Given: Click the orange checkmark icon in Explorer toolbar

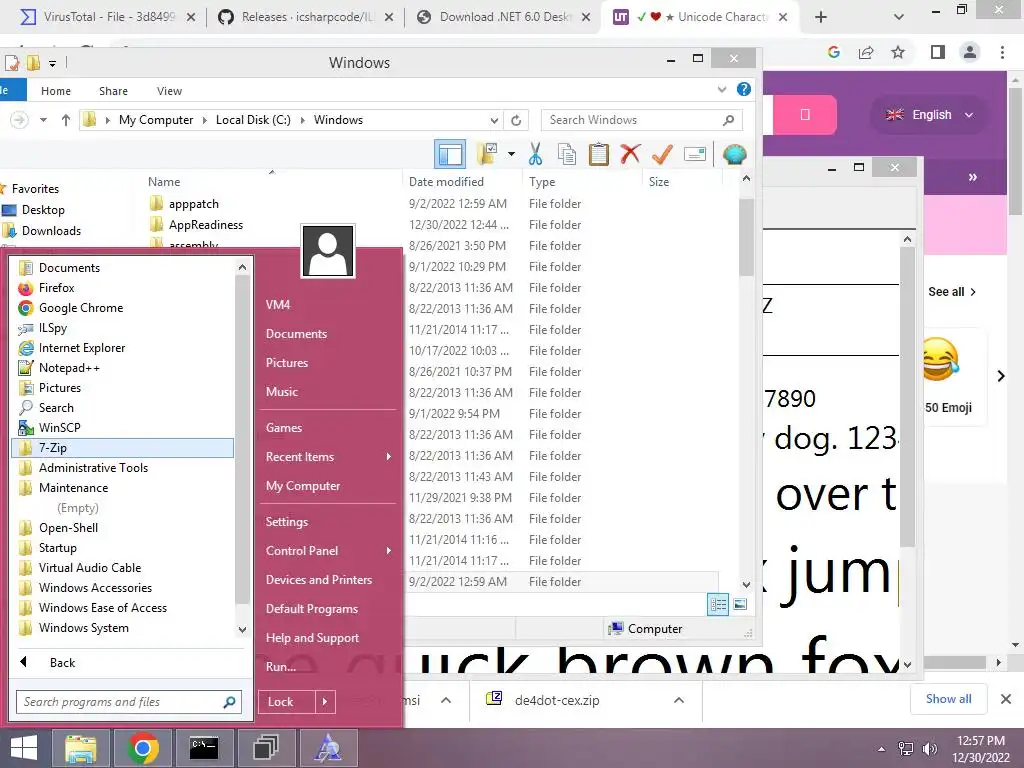Looking at the screenshot, I should (x=662, y=155).
